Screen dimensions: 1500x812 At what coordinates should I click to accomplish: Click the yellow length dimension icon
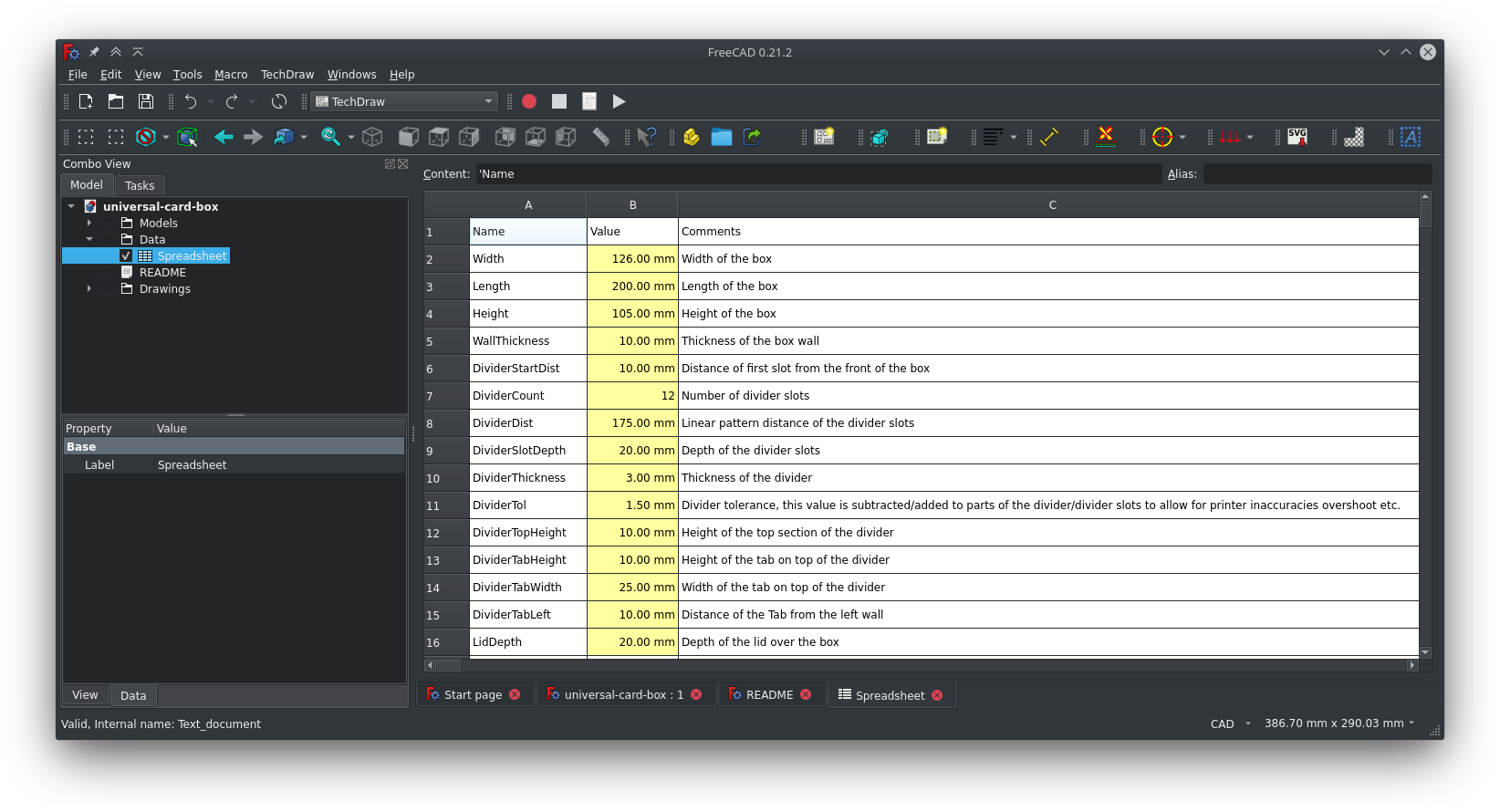click(1049, 137)
